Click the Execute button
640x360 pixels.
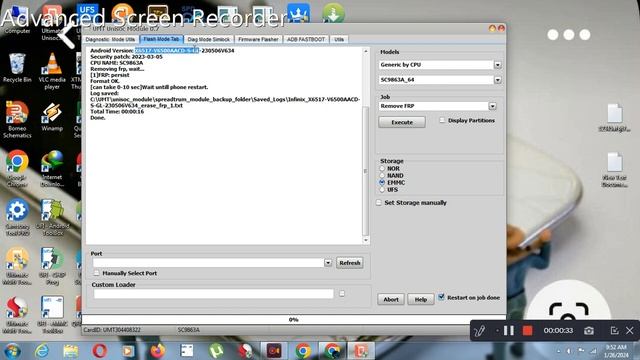pos(402,122)
